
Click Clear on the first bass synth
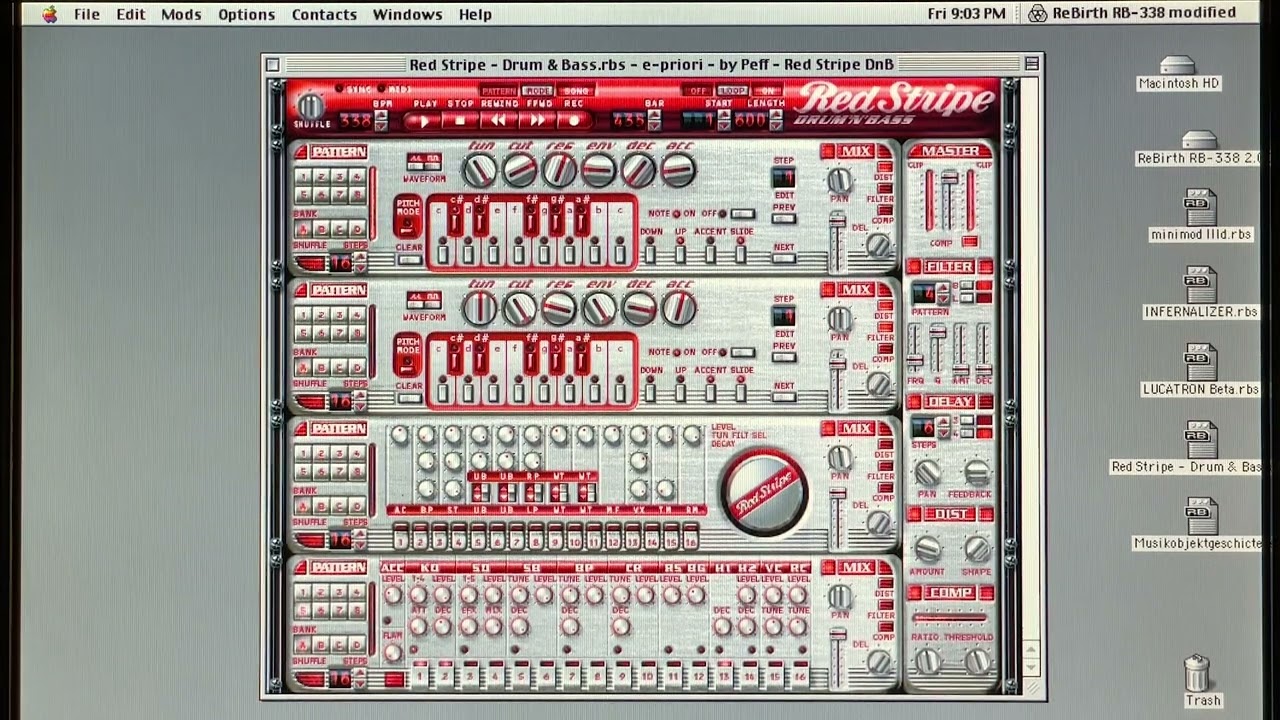[408, 260]
